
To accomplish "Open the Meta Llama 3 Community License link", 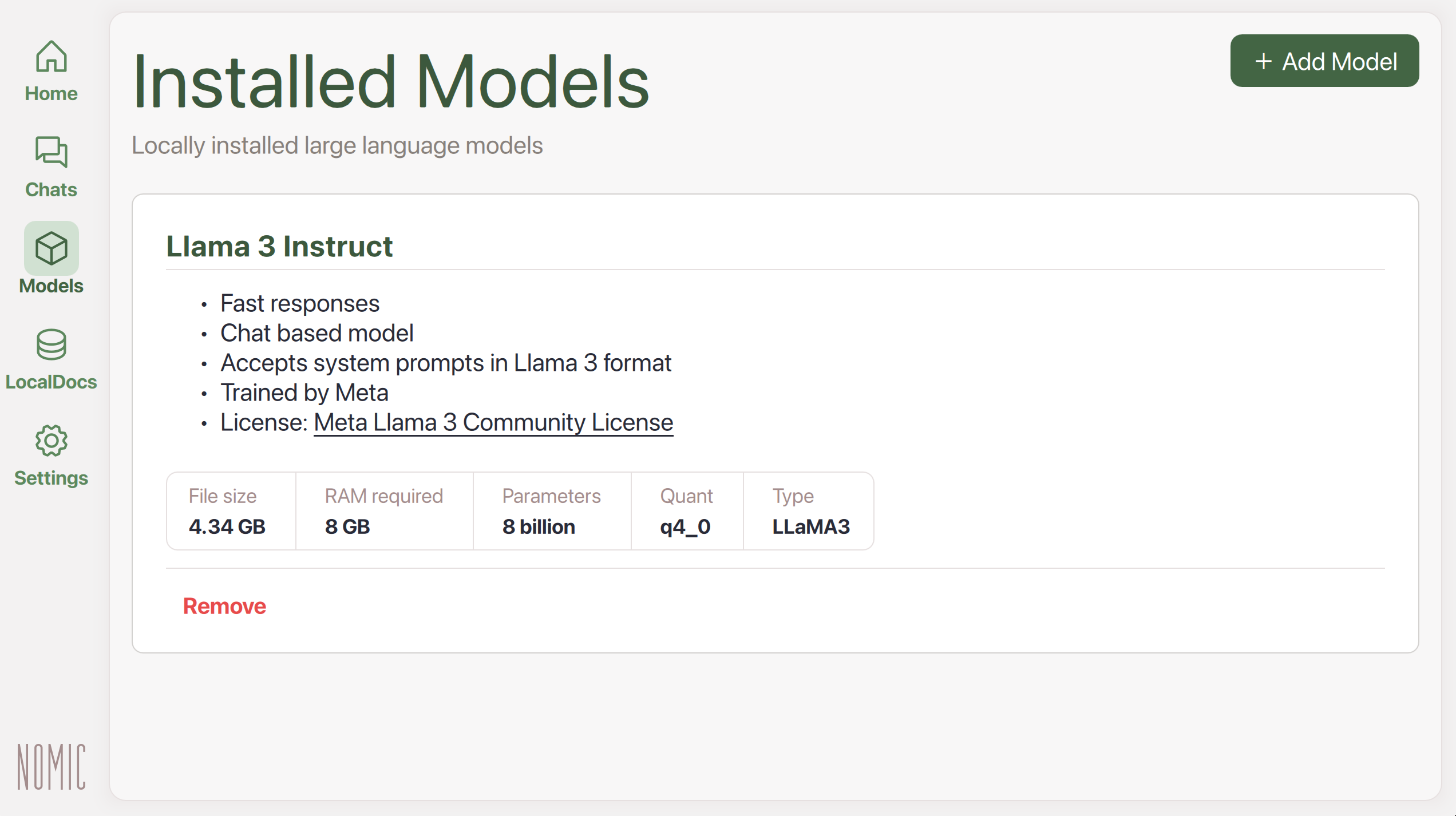I will 493,422.
